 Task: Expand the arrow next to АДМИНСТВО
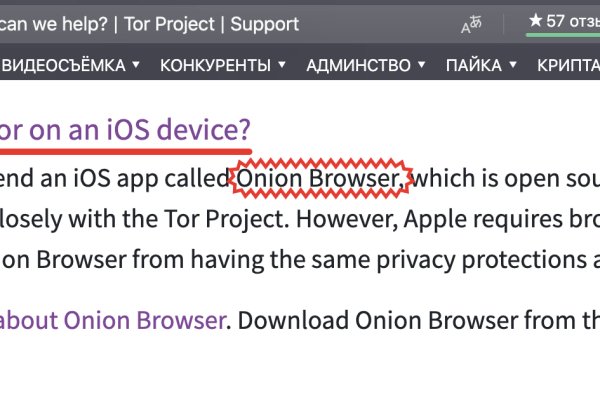(x=423, y=66)
